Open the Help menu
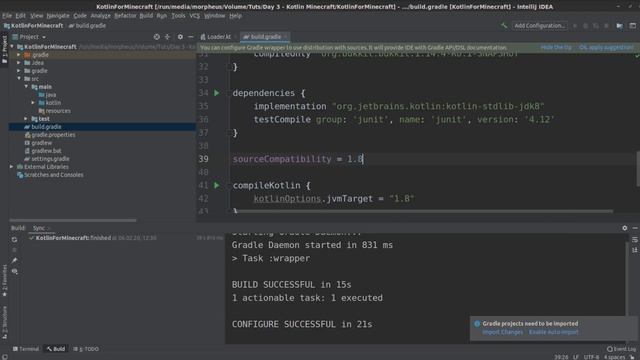The image size is (640, 360). tap(236, 16)
